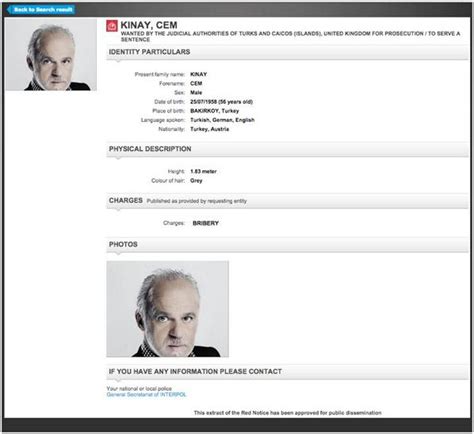Click the 'Colour of hair:' label

[168, 181]
